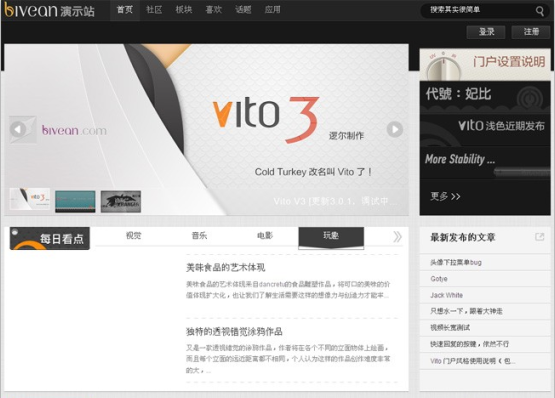The height and width of the screenshot is (398, 555).
Task: Open the Jack White article link
Action: (446, 295)
